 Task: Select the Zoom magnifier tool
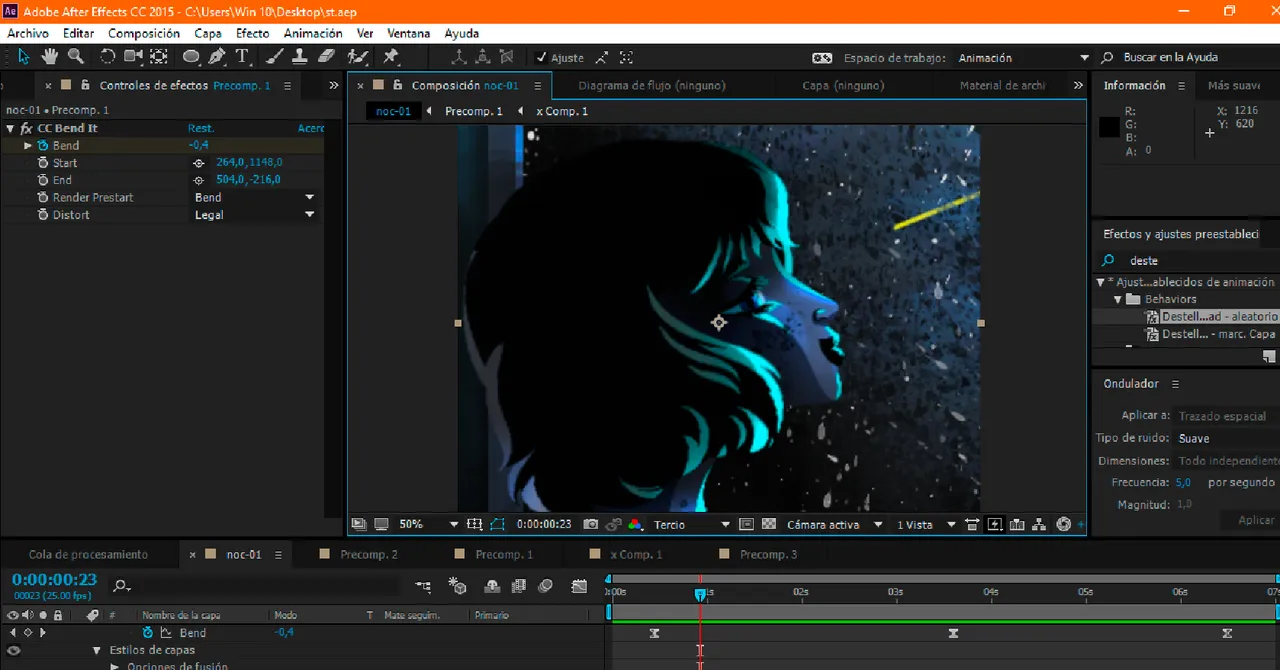(x=76, y=57)
